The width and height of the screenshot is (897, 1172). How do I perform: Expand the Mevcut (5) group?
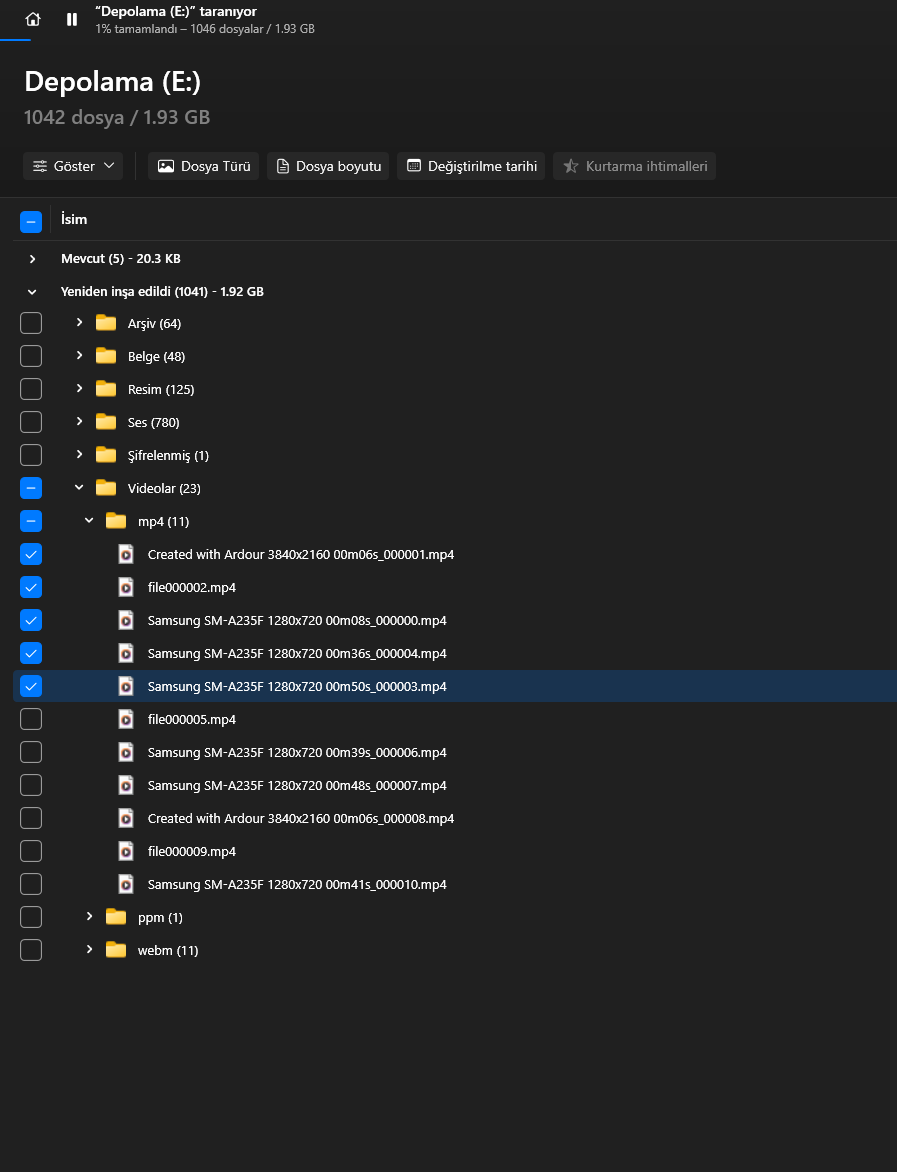click(32, 259)
